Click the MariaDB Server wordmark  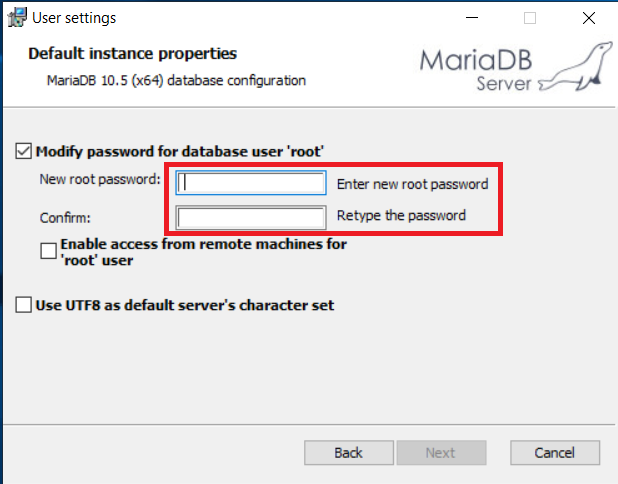(476, 70)
